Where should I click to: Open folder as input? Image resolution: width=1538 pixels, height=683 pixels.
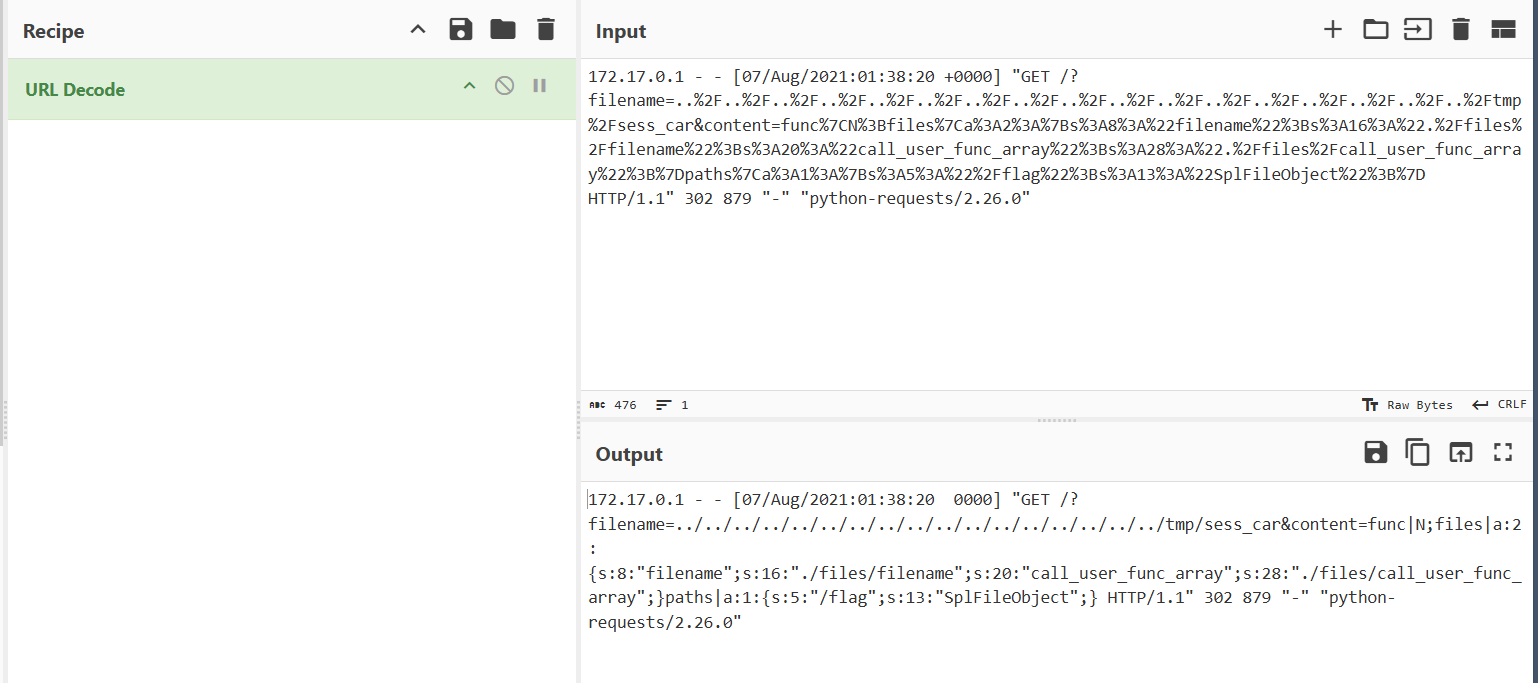click(1375, 30)
